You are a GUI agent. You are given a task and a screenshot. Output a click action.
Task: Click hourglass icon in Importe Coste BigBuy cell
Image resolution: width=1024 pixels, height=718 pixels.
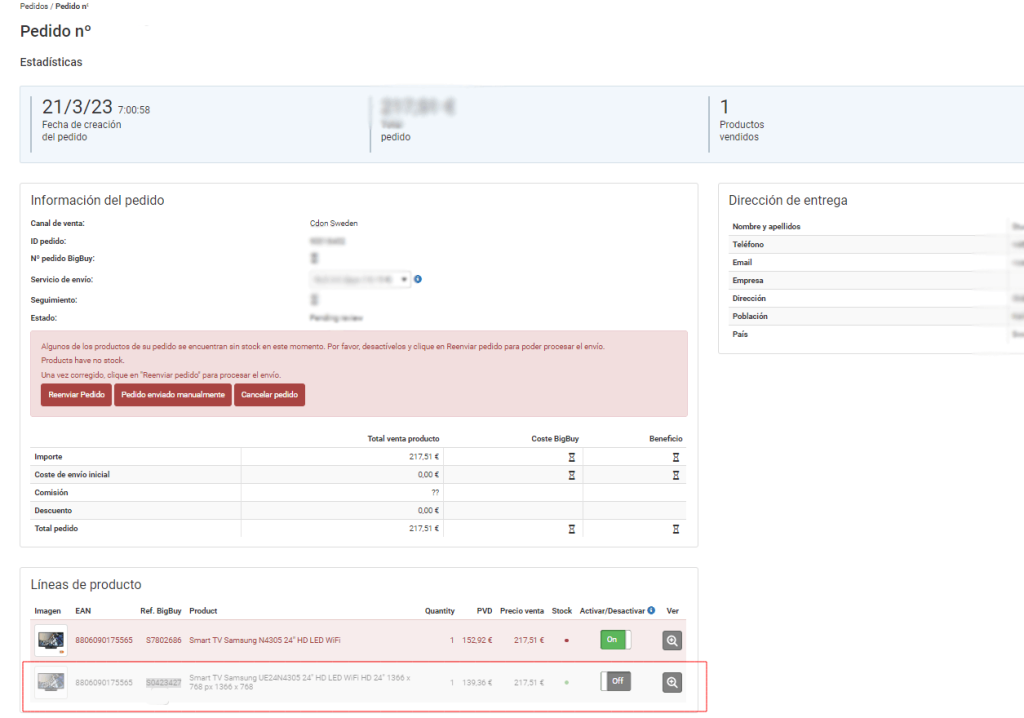(571, 457)
